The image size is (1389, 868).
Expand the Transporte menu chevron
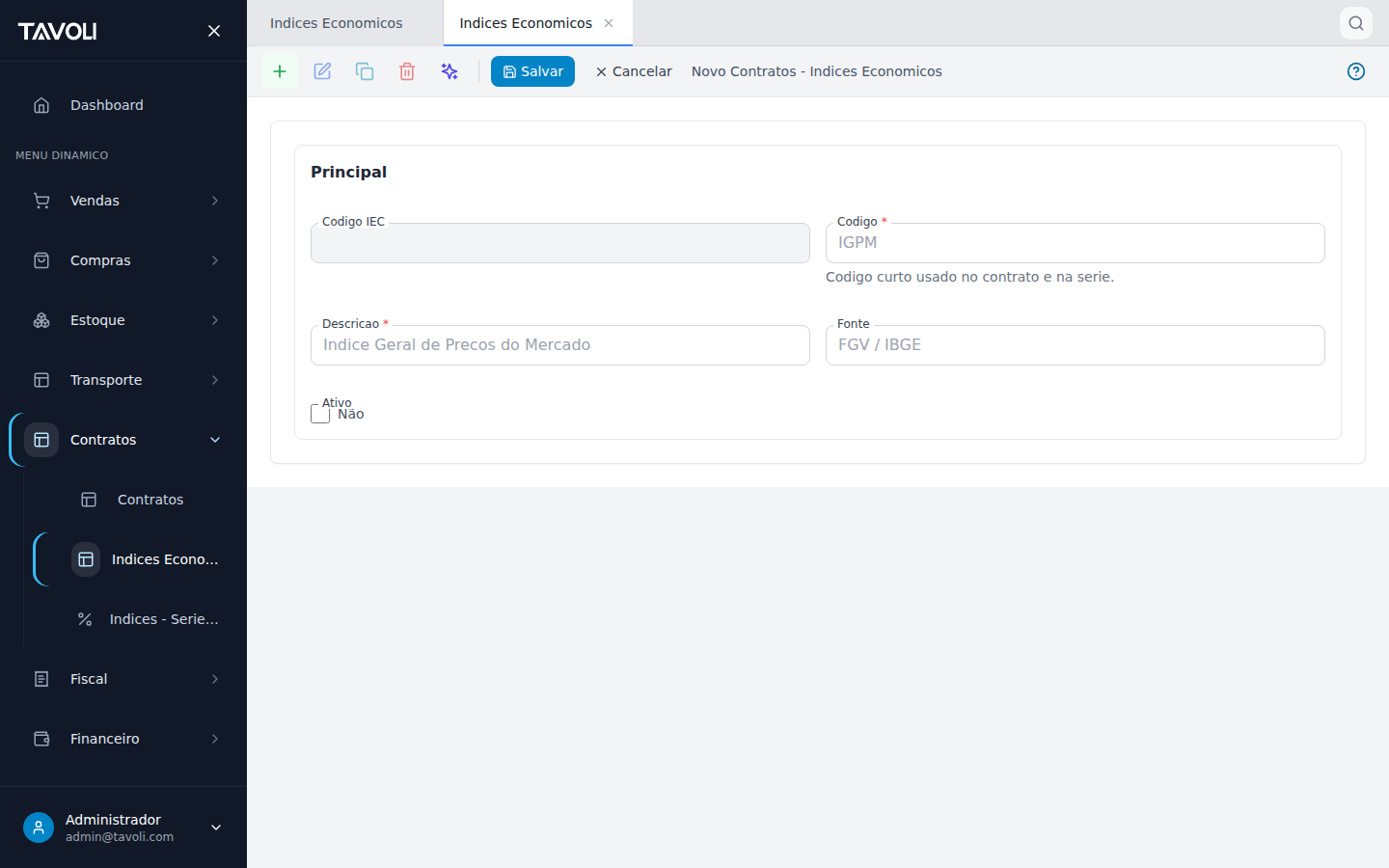(x=215, y=380)
